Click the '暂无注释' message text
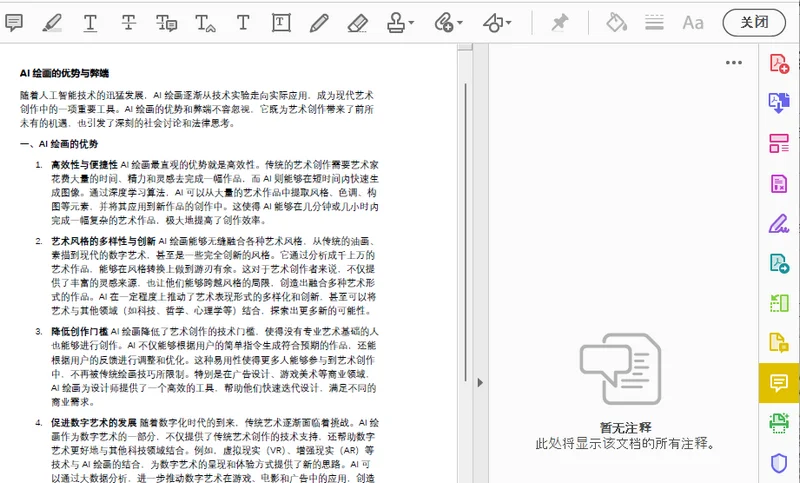The image size is (800, 483). [x=626, y=427]
